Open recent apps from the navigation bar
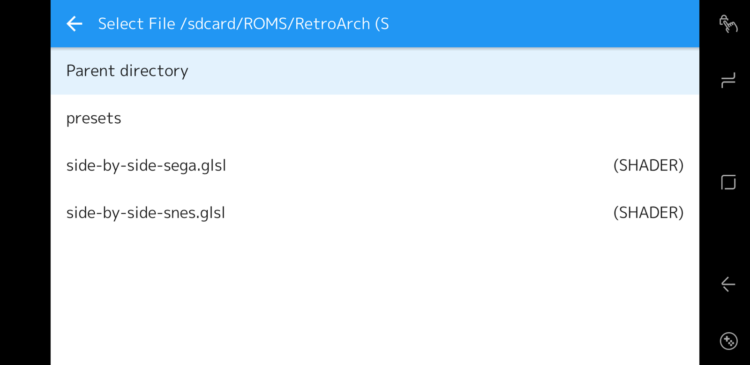Viewport: 750px width, 365px height. point(728,80)
